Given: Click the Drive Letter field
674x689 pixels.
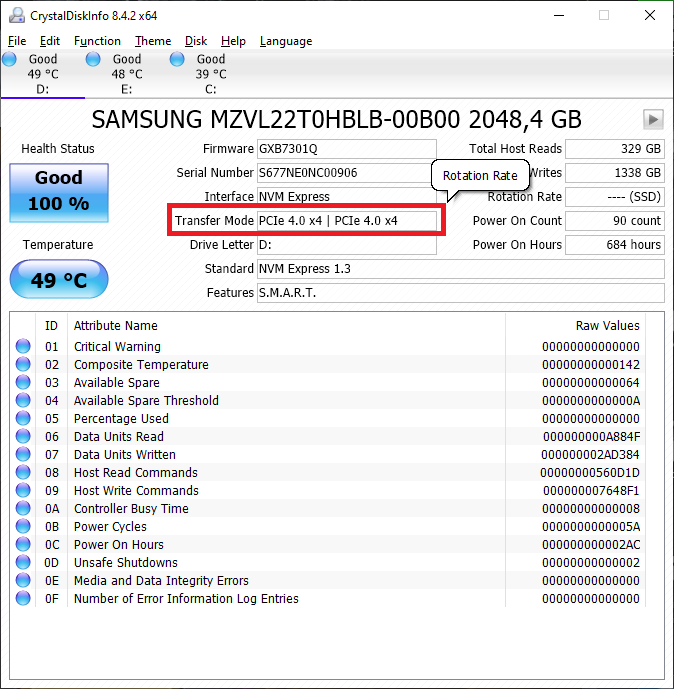Looking at the screenshot, I should [x=347, y=245].
